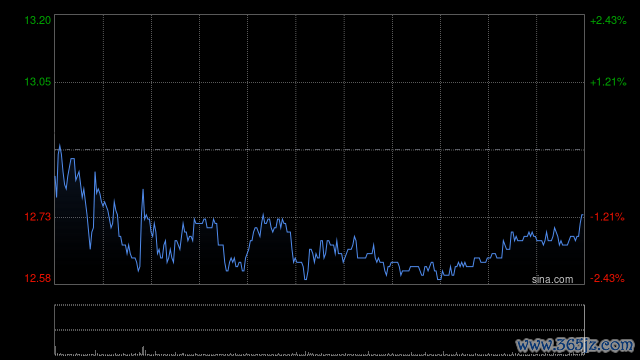Click the +2.43% percentage label

(x=608, y=20)
